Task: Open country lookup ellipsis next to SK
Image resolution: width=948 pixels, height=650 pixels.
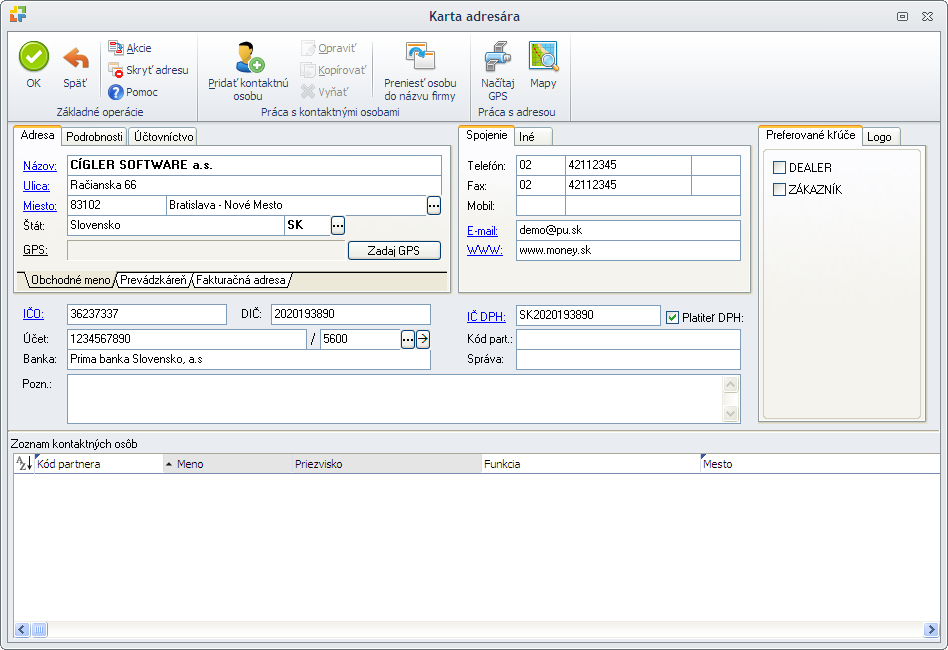Action: coord(338,226)
